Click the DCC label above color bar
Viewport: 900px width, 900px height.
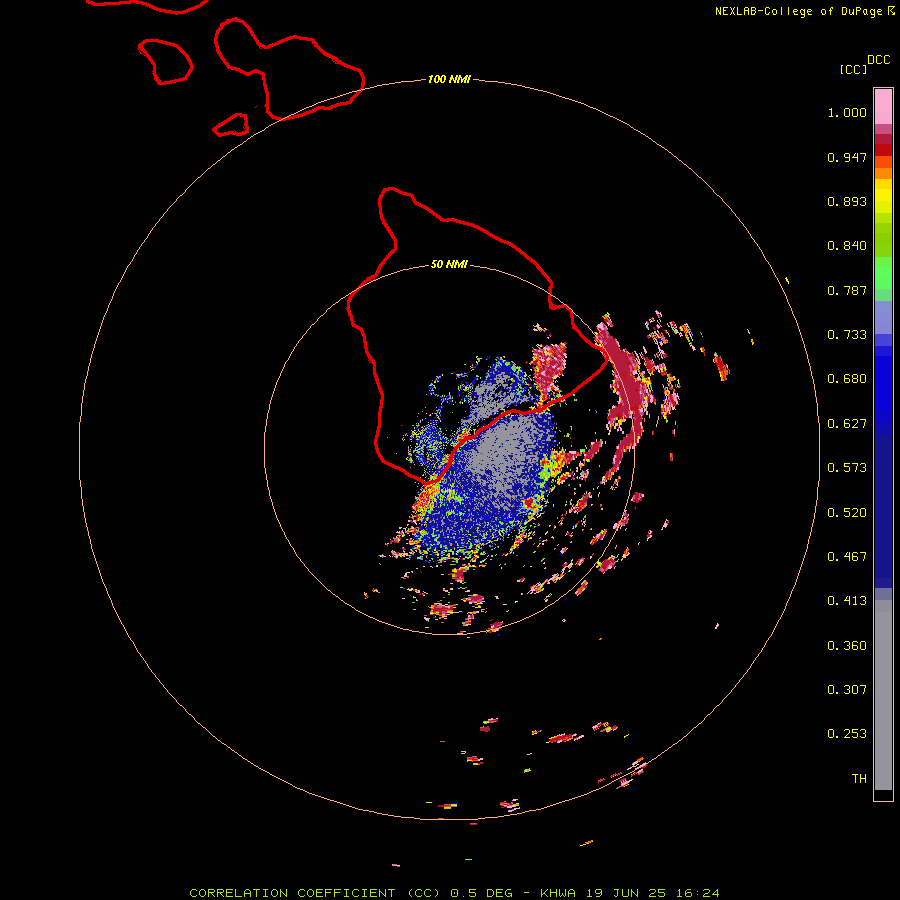[x=879, y=60]
